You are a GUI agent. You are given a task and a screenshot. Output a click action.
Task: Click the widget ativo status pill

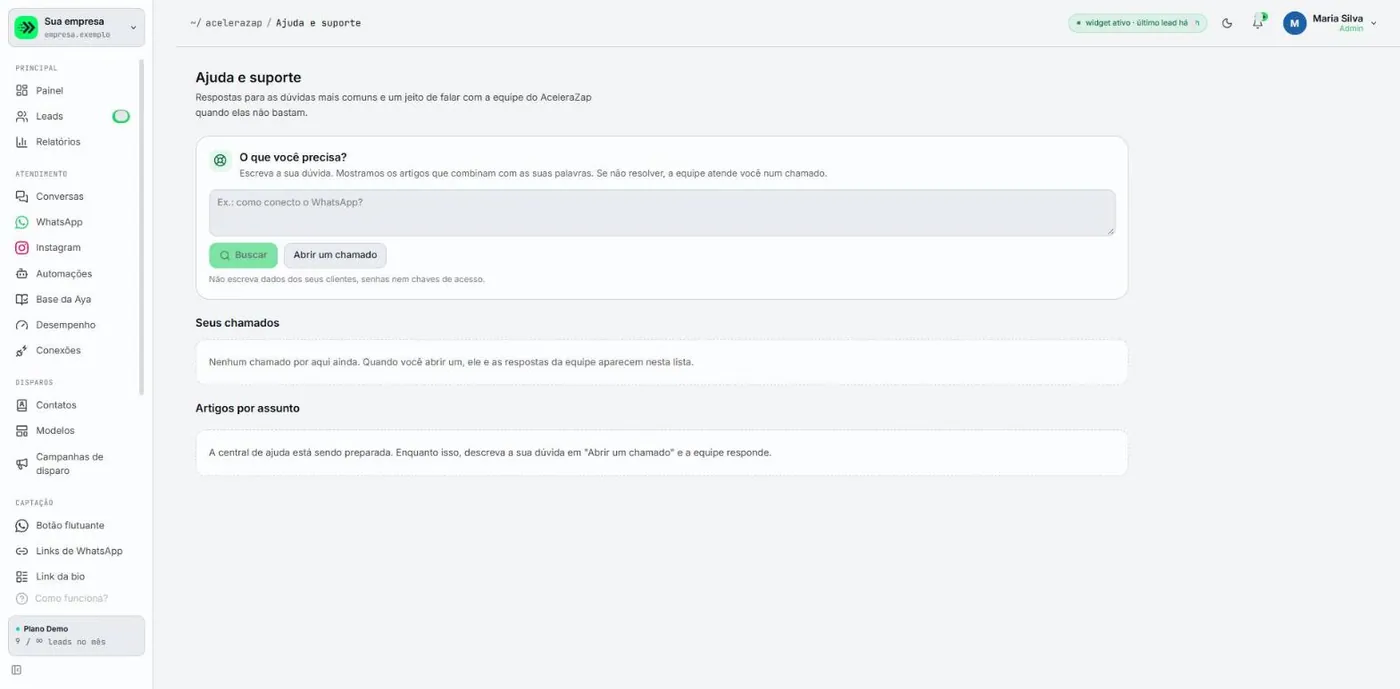point(1137,23)
